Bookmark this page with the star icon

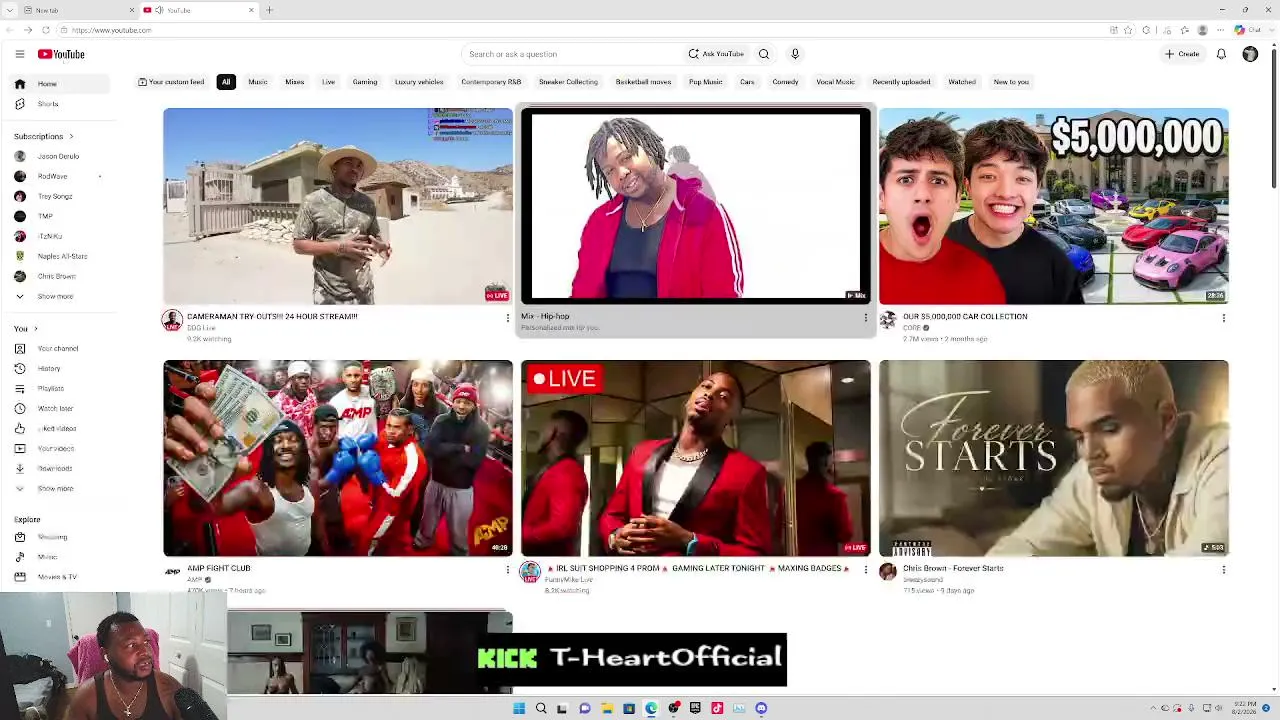tap(1129, 30)
